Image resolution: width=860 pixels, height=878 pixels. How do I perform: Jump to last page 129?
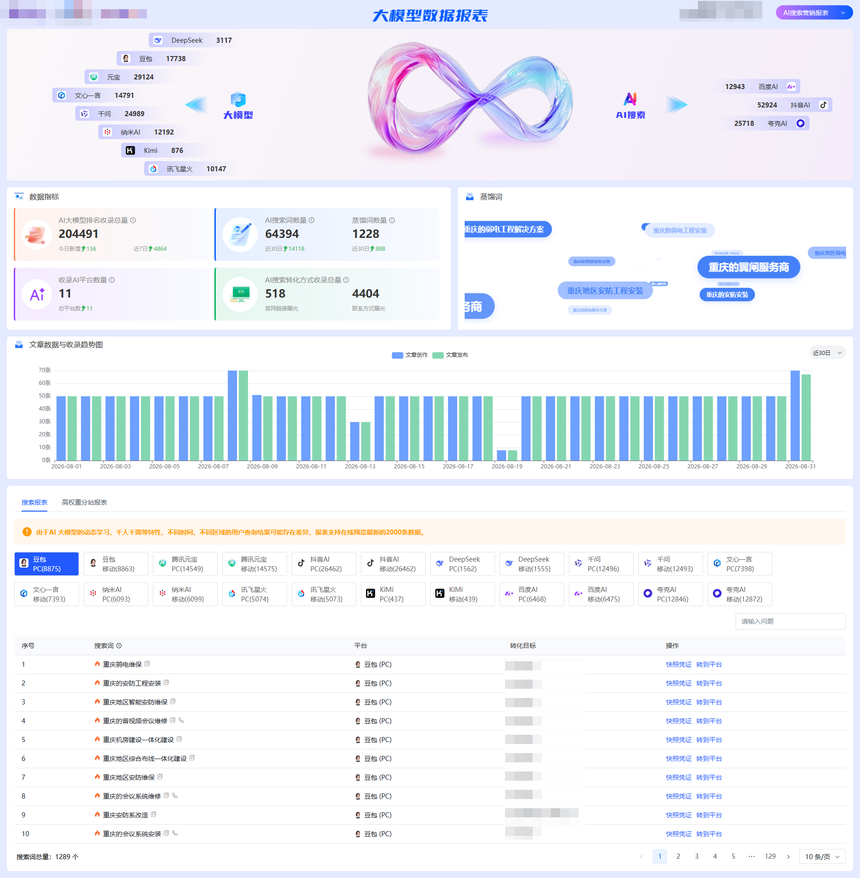(x=770, y=856)
